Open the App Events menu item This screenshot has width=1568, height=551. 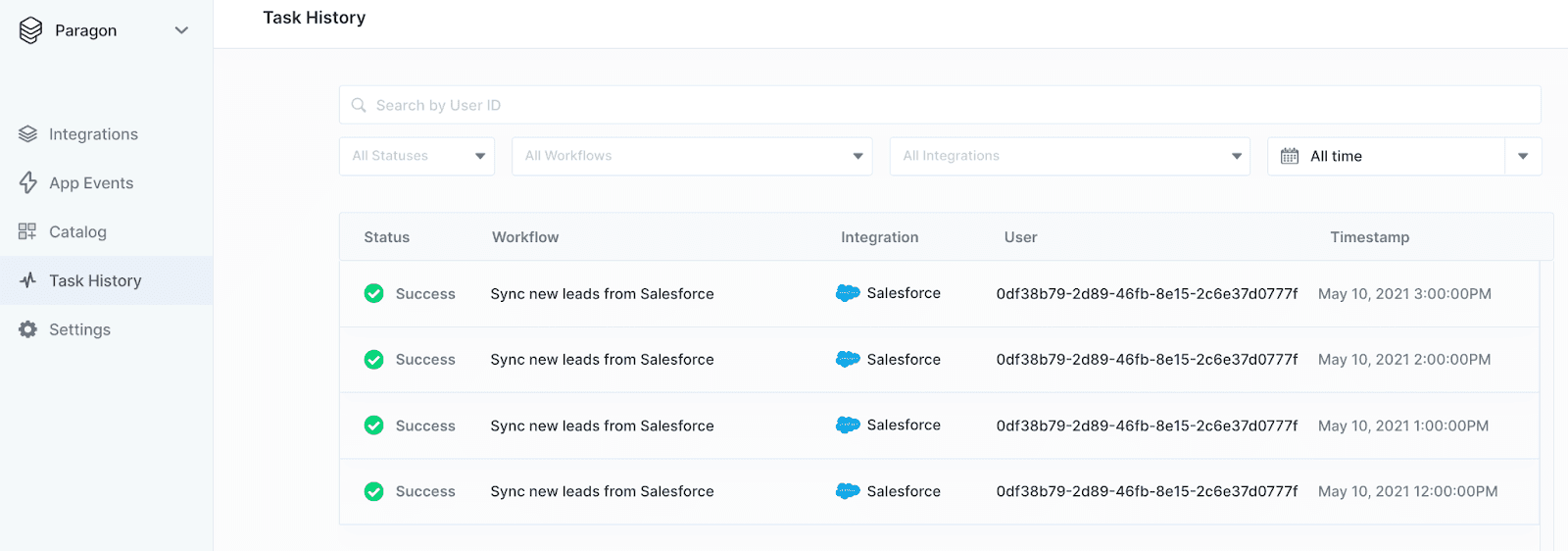(91, 183)
